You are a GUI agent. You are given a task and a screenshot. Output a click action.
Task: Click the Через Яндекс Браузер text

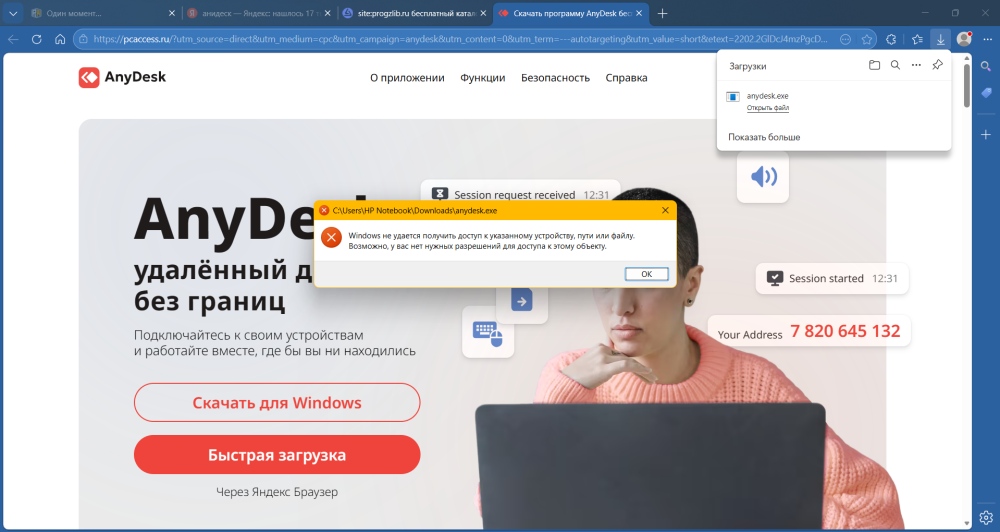pyautogui.click(x=277, y=492)
